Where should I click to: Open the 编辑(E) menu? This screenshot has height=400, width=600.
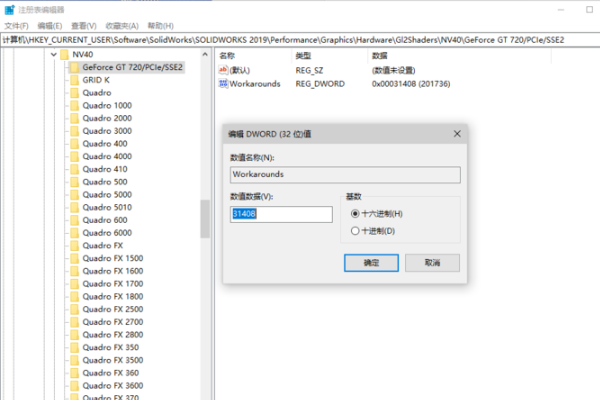[50, 26]
